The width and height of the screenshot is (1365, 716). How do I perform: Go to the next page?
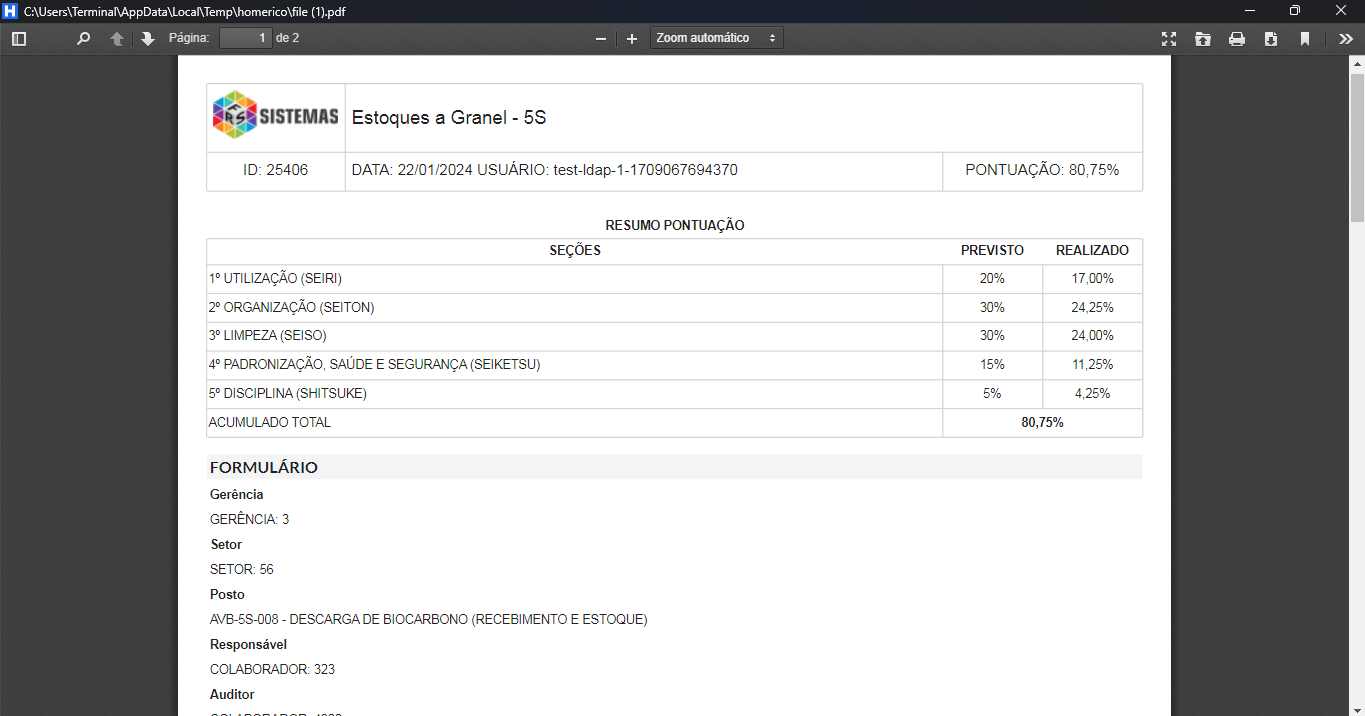(x=148, y=39)
